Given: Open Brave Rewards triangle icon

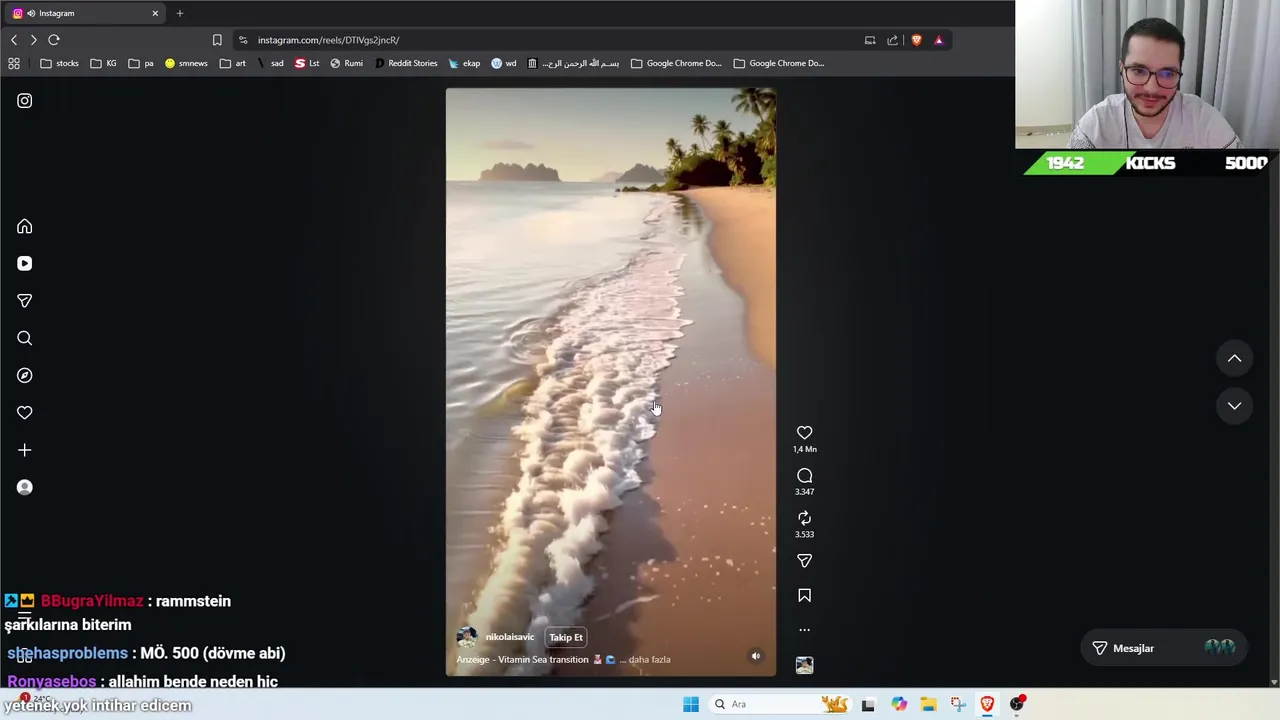Looking at the screenshot, I should (x=939, y=40).
